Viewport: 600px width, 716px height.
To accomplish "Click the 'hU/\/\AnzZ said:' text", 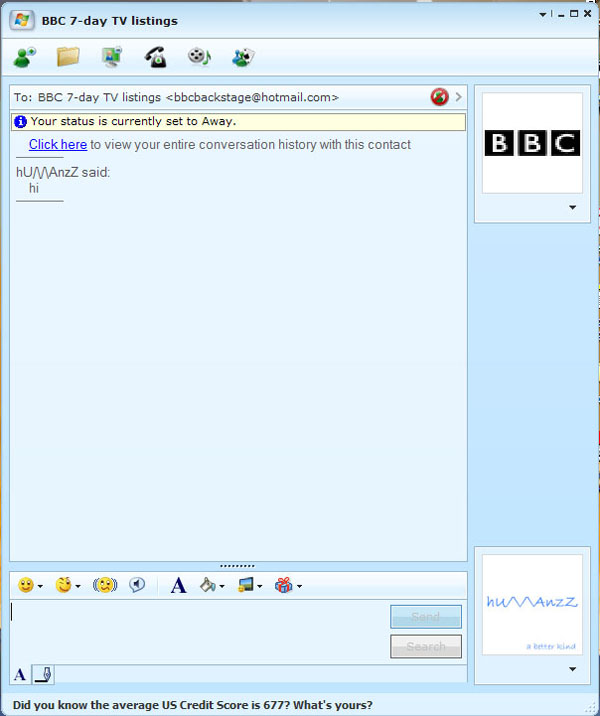I will pos(63,172).
